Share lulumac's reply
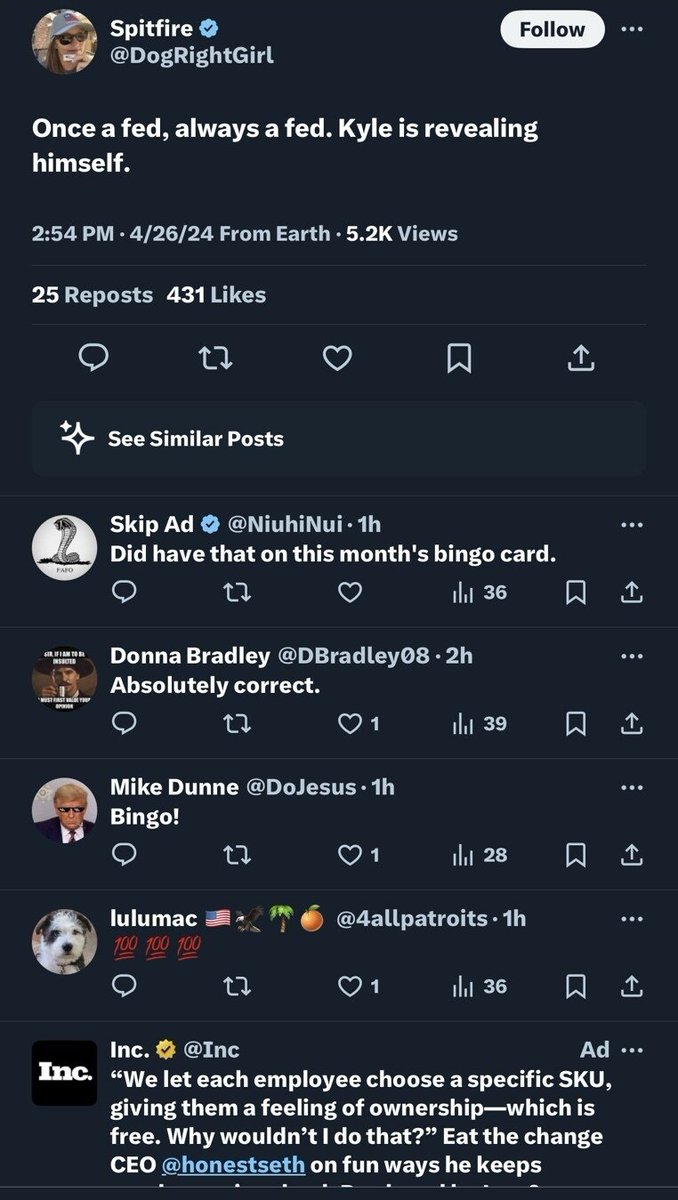Screen dimensions: 678x1200 click(632, 987)
